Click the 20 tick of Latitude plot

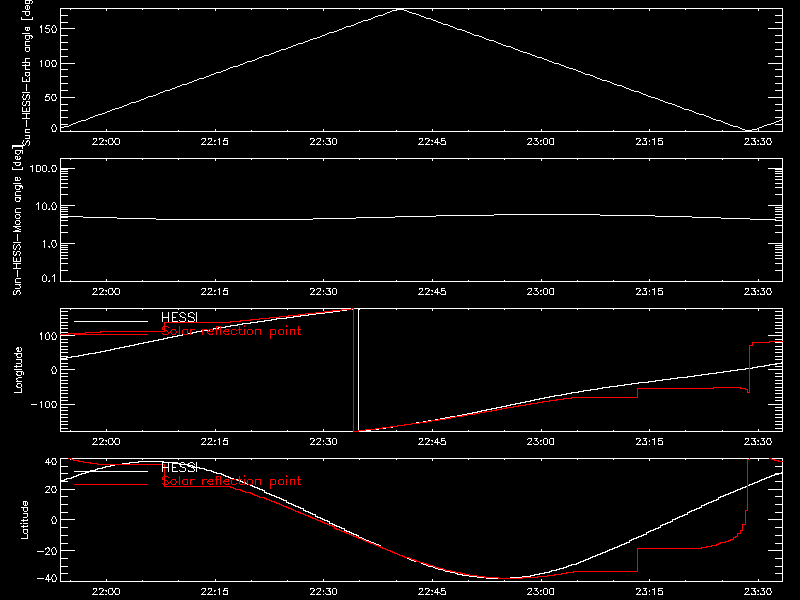52,490
